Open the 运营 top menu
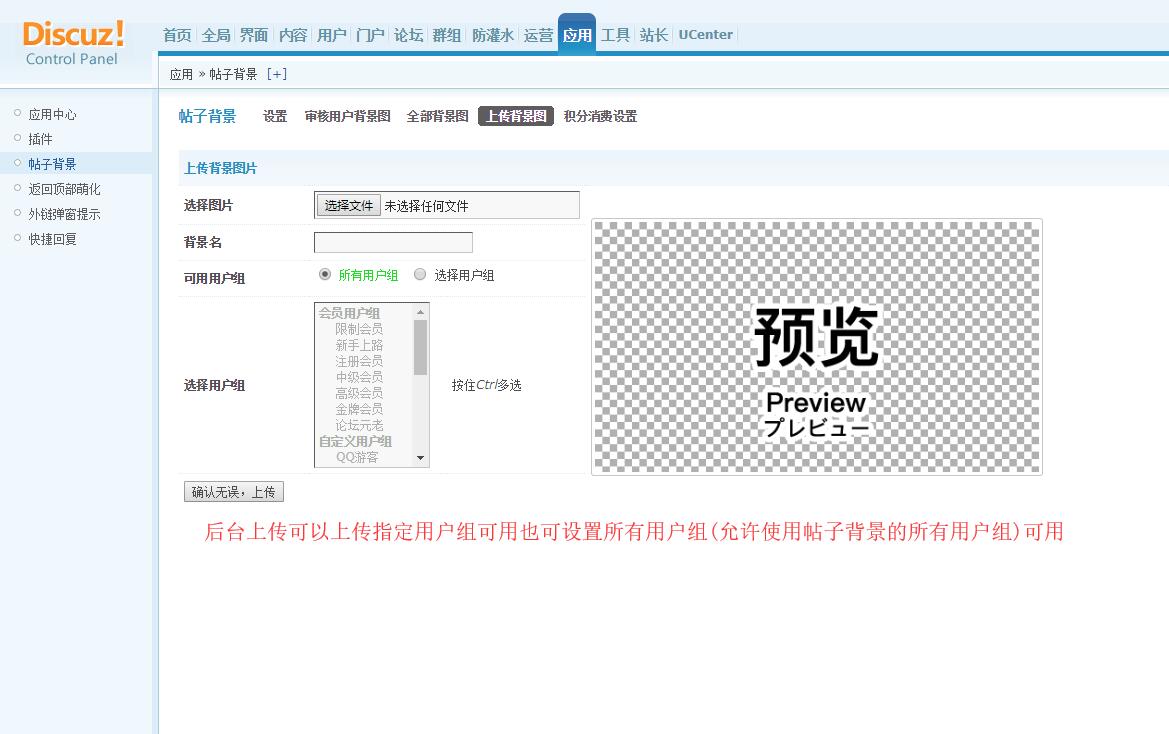Screen dimensions: 1169x734 point(538,35)
